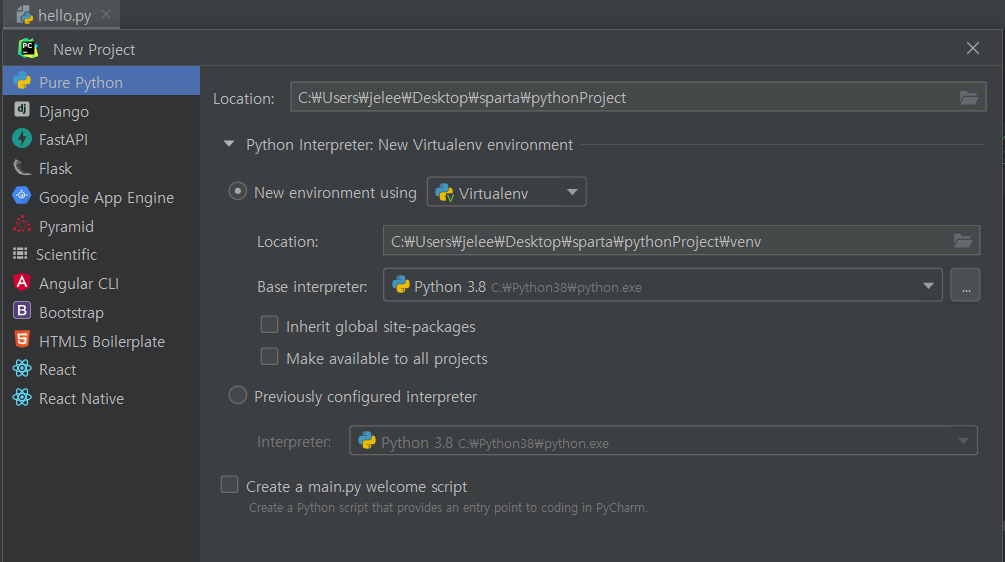Enable Inherit global site-packages checkbox

(x=269, y=325)
